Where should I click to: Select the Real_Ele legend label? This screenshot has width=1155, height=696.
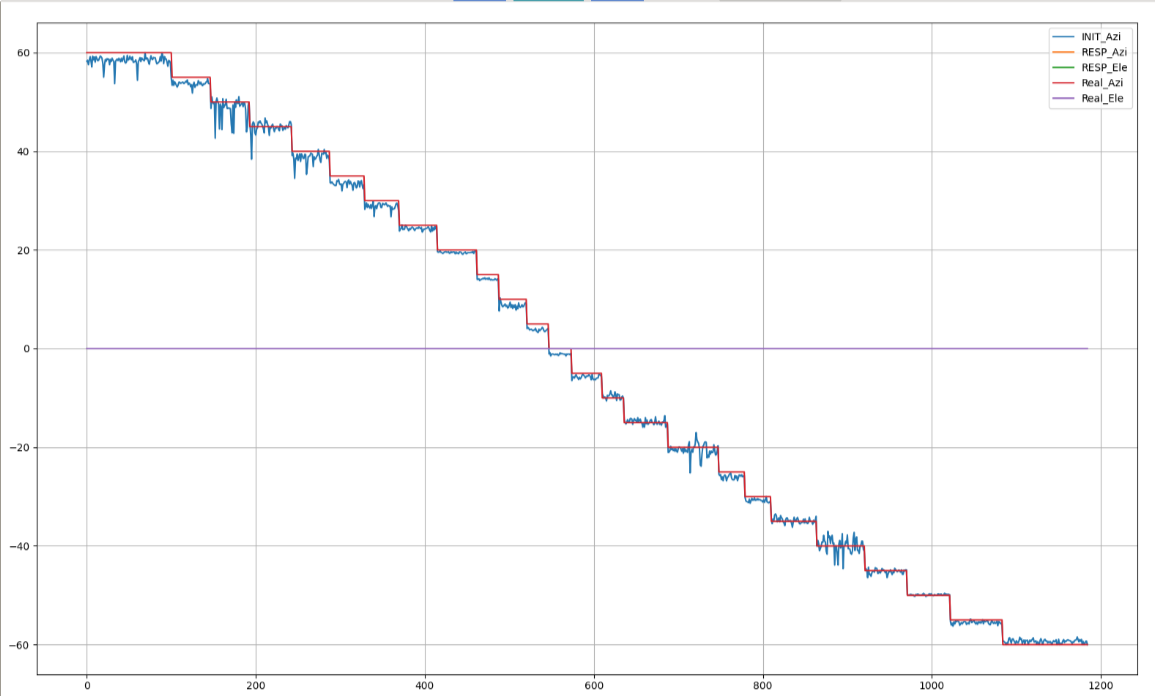point(1102,99)
